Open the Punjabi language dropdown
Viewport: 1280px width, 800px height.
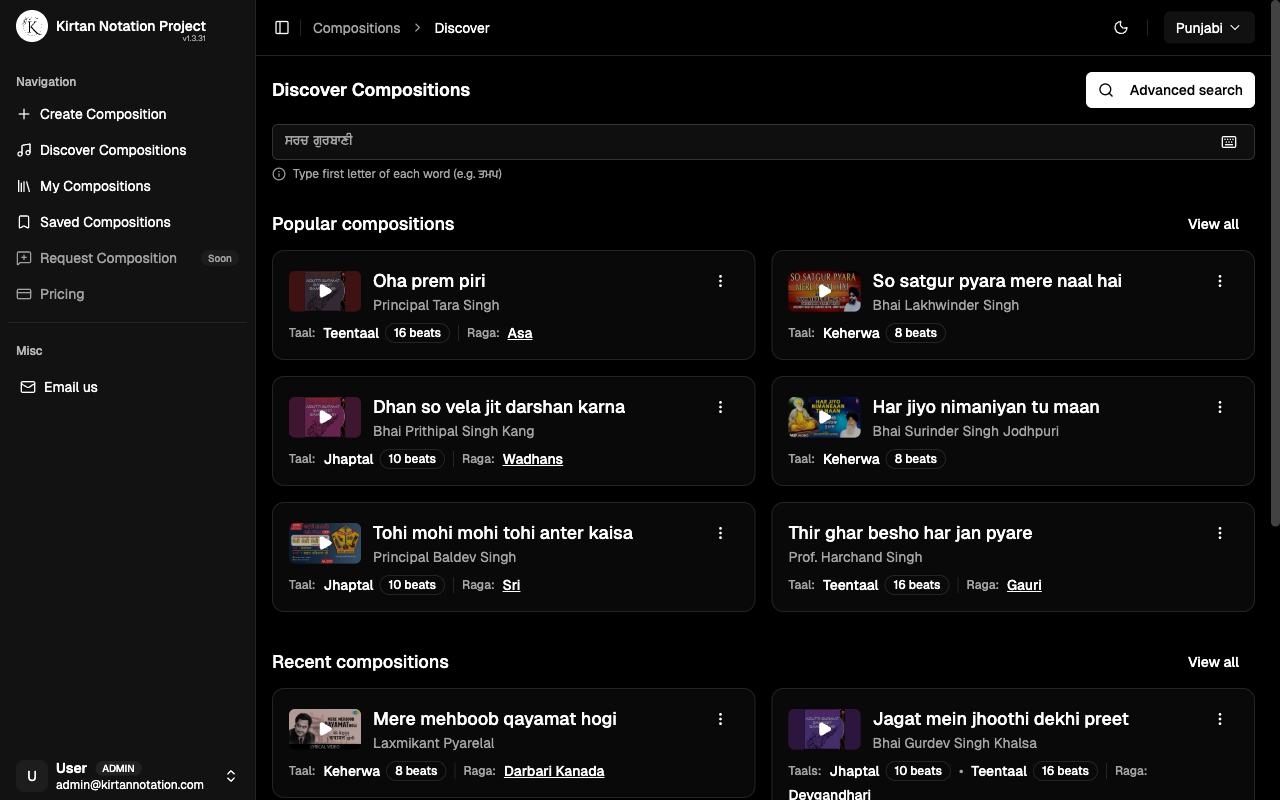(x=1208, y=28)
